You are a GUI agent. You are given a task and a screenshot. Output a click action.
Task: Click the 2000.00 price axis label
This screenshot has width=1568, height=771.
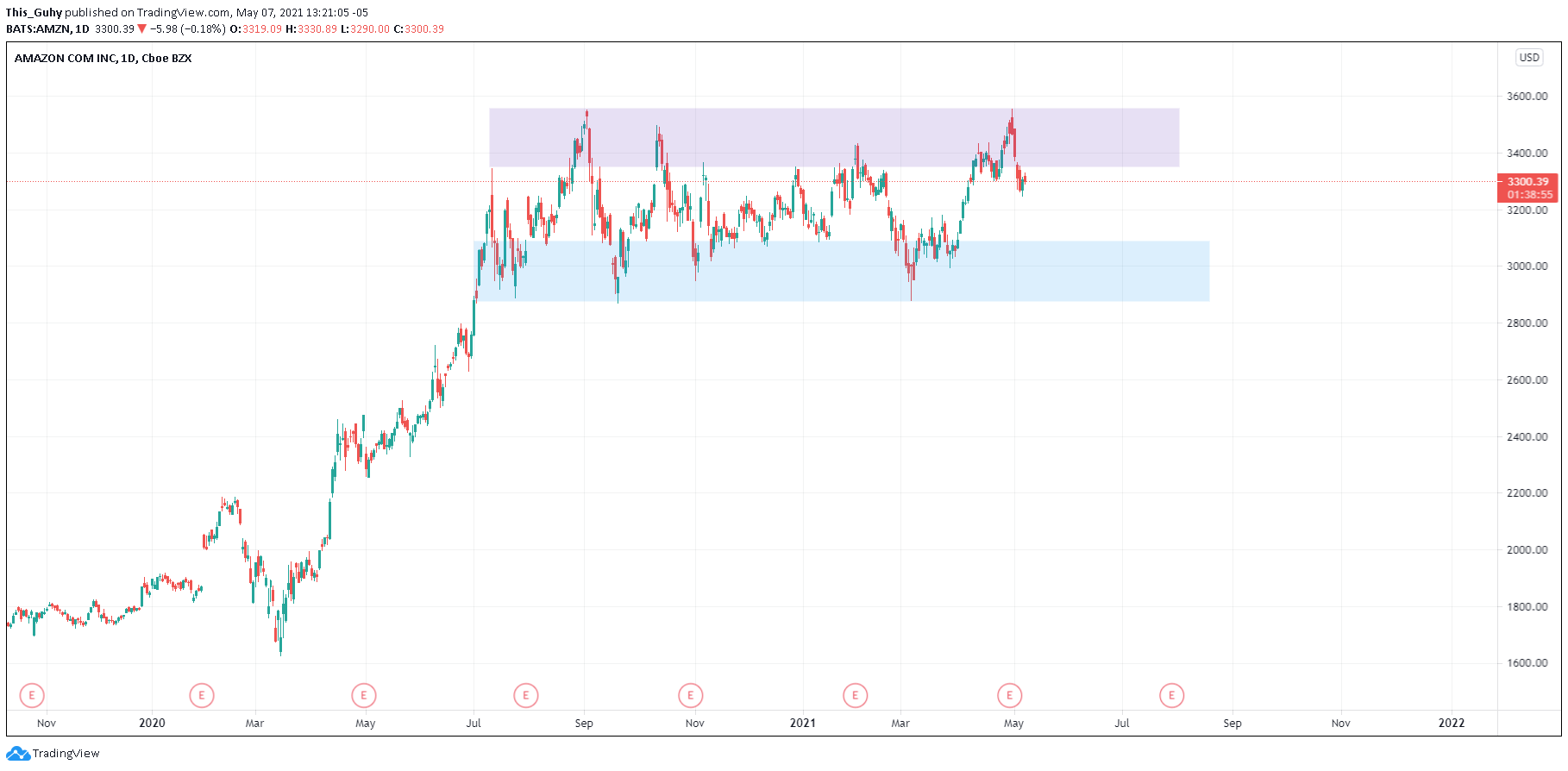coord(1527,550)
